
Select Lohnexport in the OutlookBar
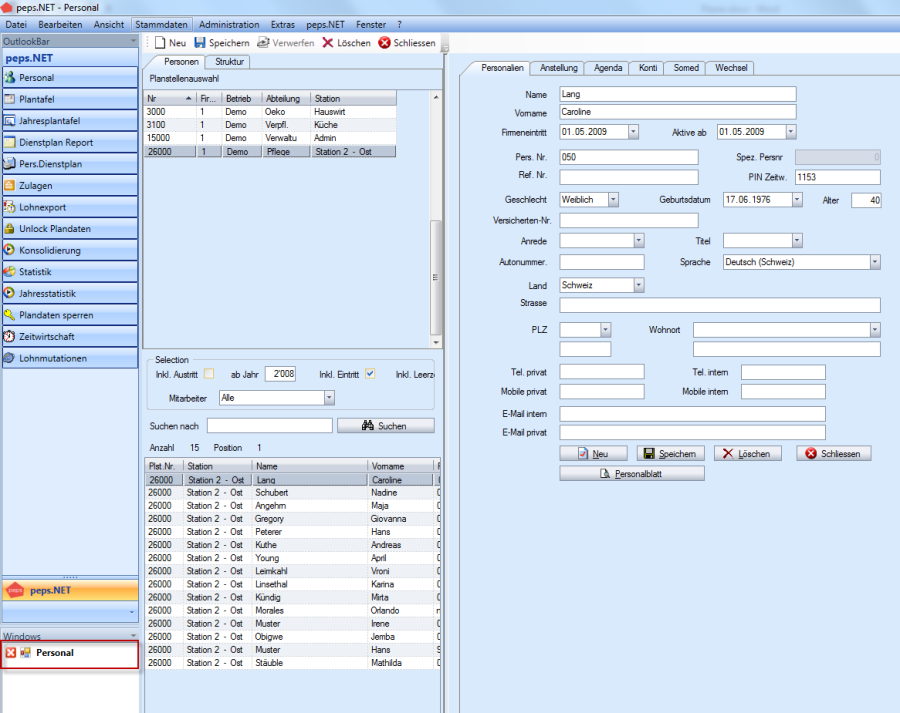pyautogui.click(x=69, y=207)
